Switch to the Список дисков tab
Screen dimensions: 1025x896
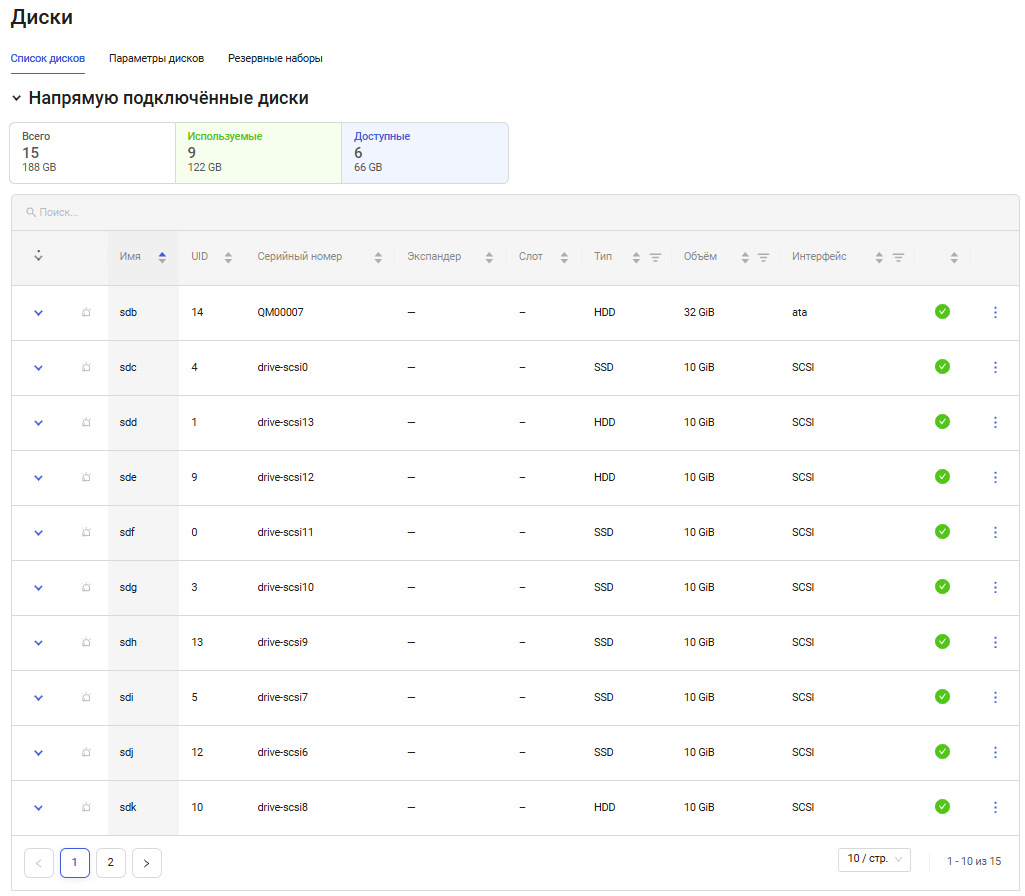48,58
